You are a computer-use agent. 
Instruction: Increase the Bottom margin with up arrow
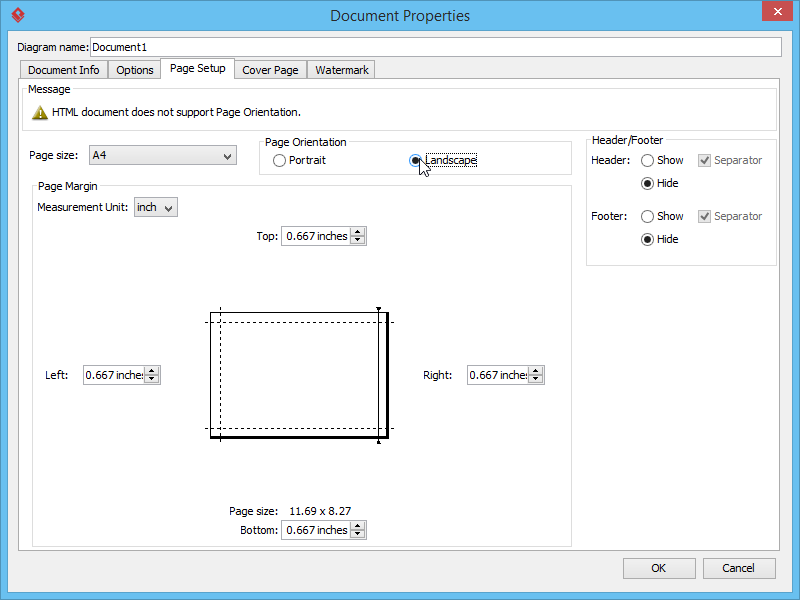(358, 526)
